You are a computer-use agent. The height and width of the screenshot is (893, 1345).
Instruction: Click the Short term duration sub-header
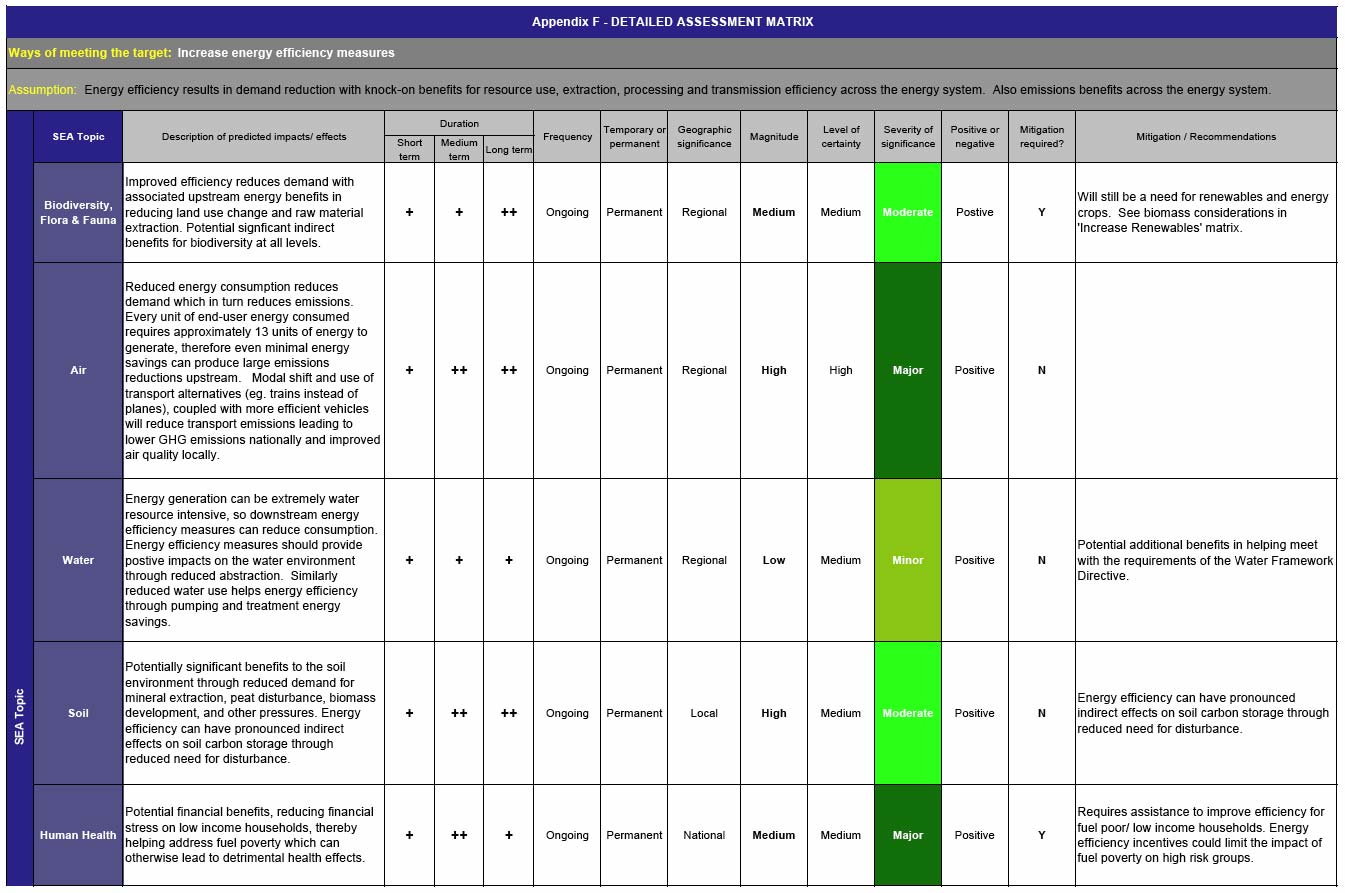click(410, 149)
